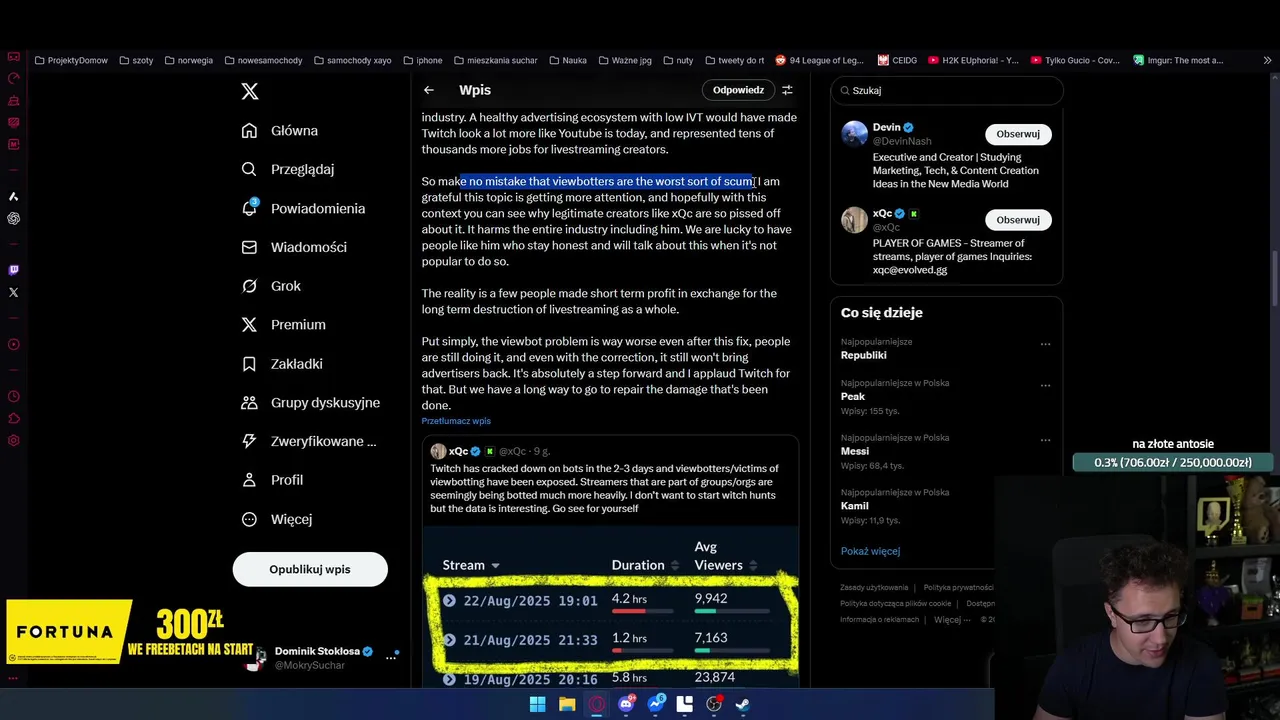Click Przetłumacz wpis translate link
This screenshot has height=720, width=1280.
click(x=456, y=421)
